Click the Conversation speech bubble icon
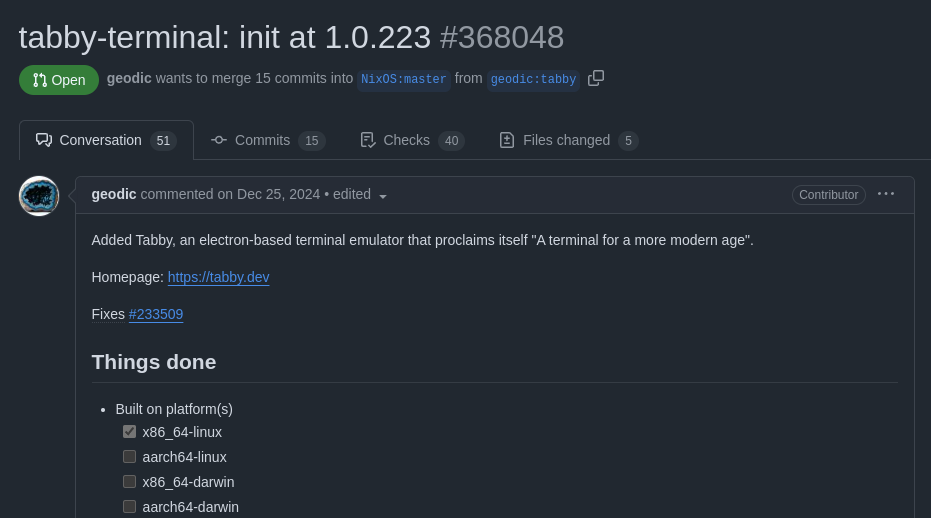The image size is (931, 518). tap(44, 140)
